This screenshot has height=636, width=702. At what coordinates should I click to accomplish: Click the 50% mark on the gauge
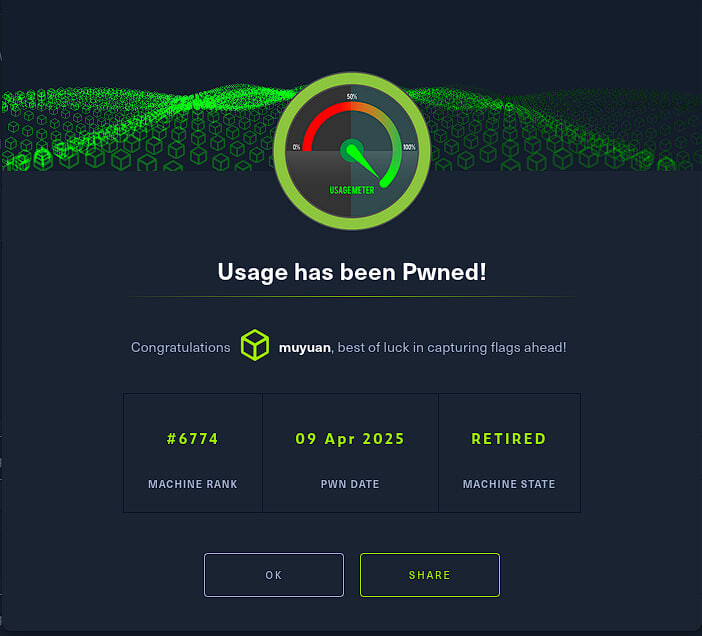tap(352, 96)
